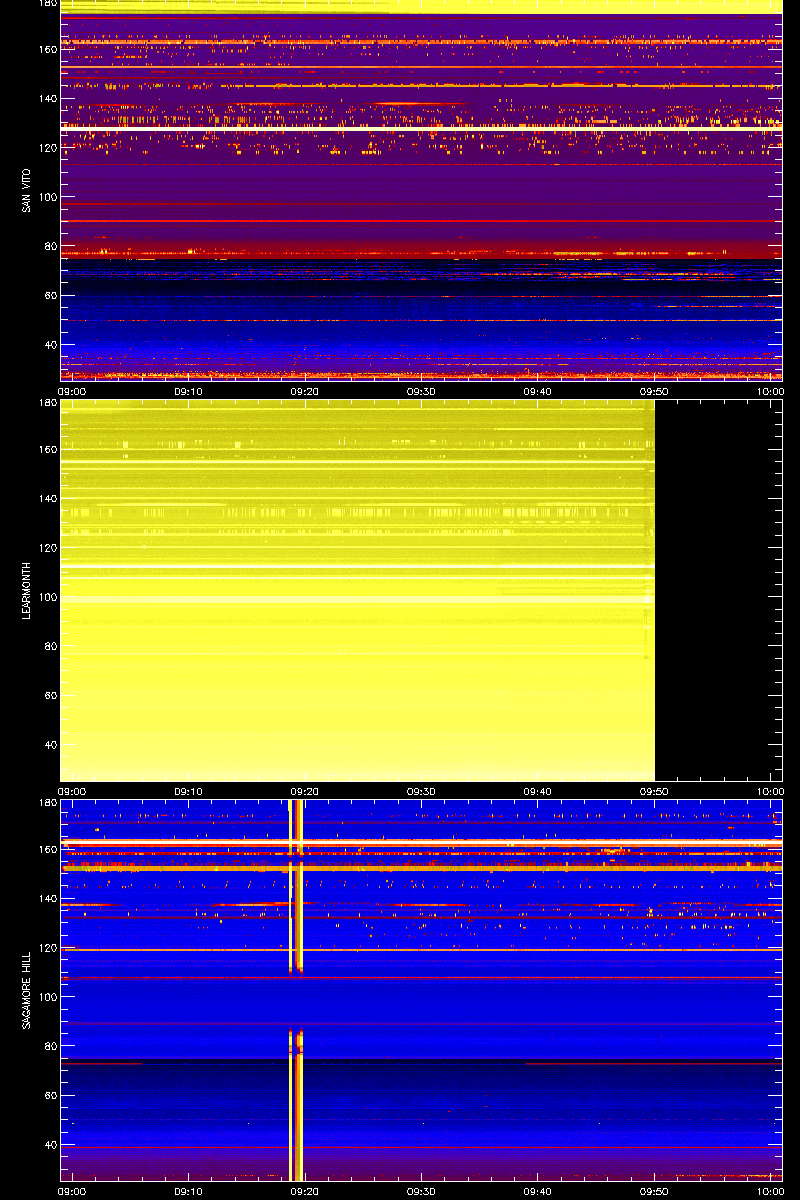Select 10:00 tick label under San Vito panel
This screenshot has height=1200, width=800.
770,391
